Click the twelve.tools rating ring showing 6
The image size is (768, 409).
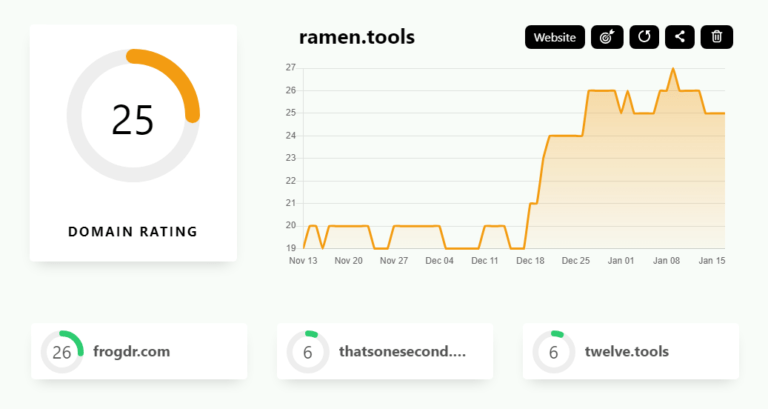pyautogui.click(x=554, y=352)
